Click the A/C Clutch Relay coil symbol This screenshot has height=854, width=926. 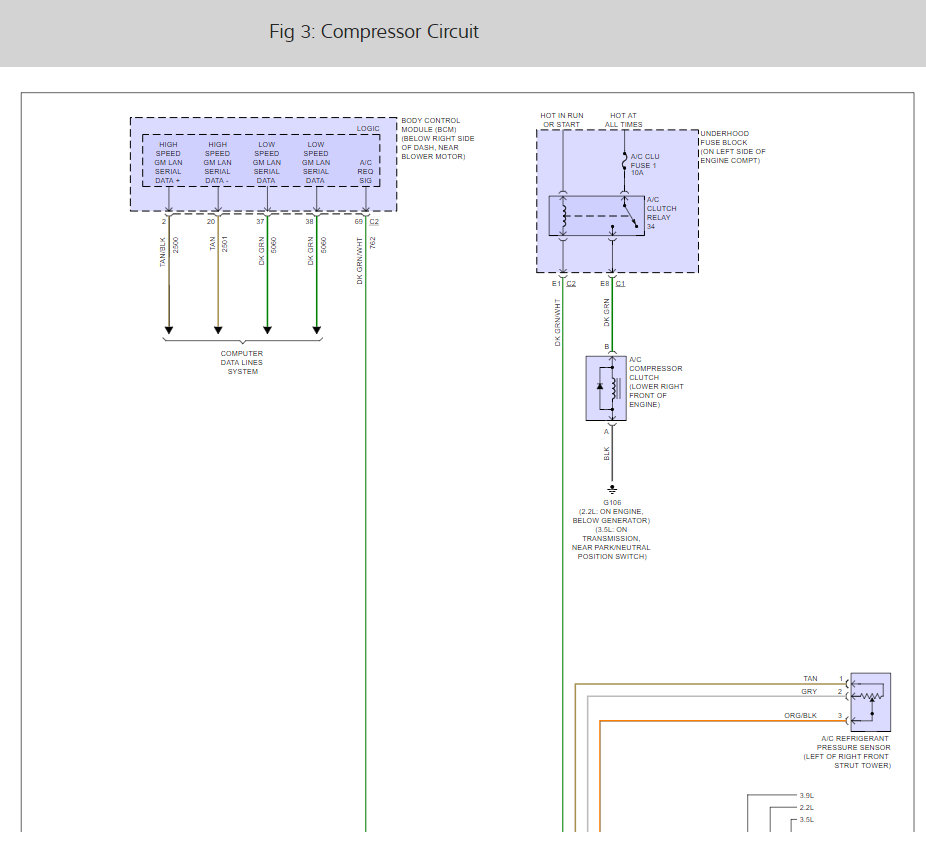click(x=563, y=215)
